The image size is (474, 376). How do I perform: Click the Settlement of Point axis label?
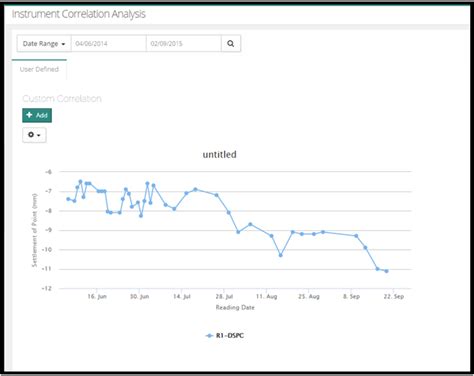point(34,230)
